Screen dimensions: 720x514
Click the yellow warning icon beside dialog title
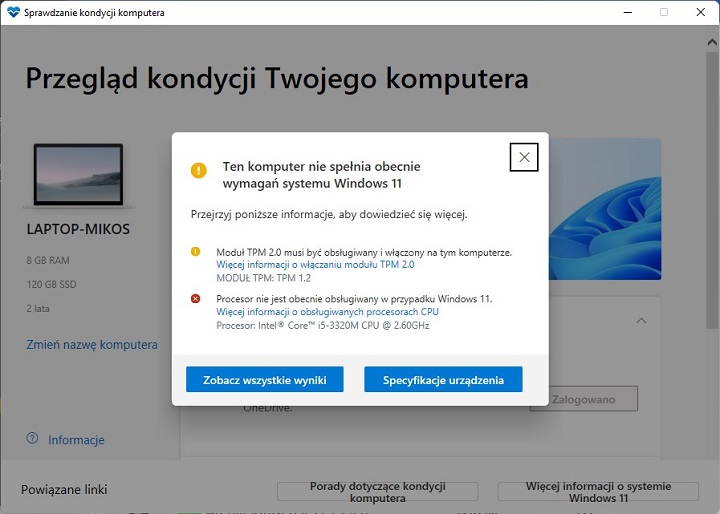199,170
